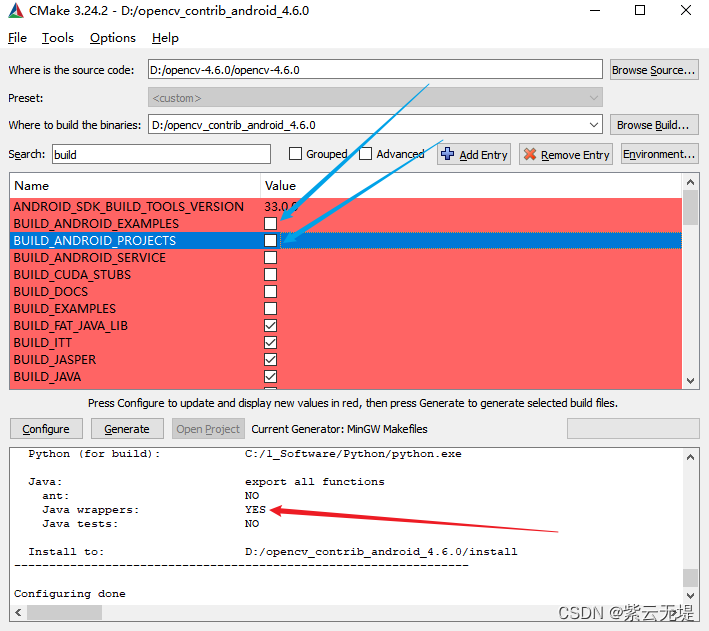Click the cache list scroll down arrow
The width and height of the screenshot is (709, 631).
click(x=690, y=381)
